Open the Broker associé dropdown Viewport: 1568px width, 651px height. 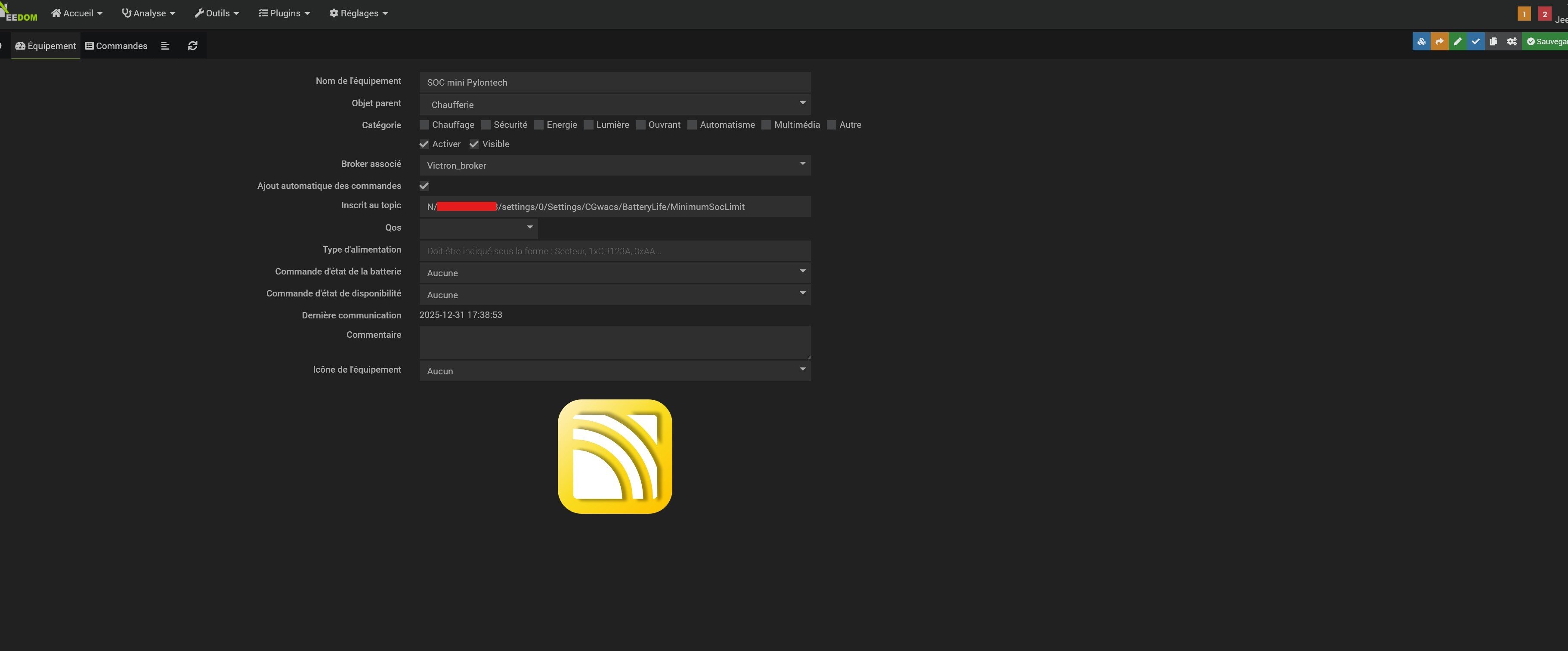(615, 165)
